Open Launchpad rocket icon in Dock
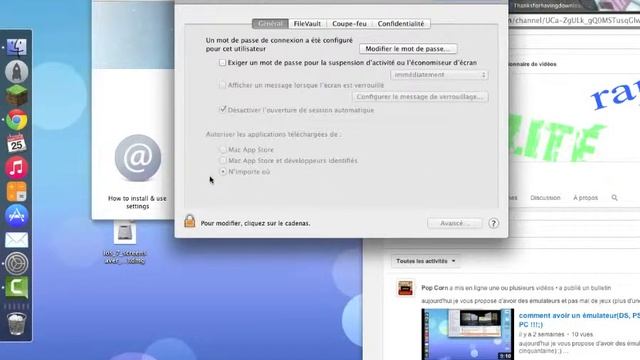 point(16,71)
